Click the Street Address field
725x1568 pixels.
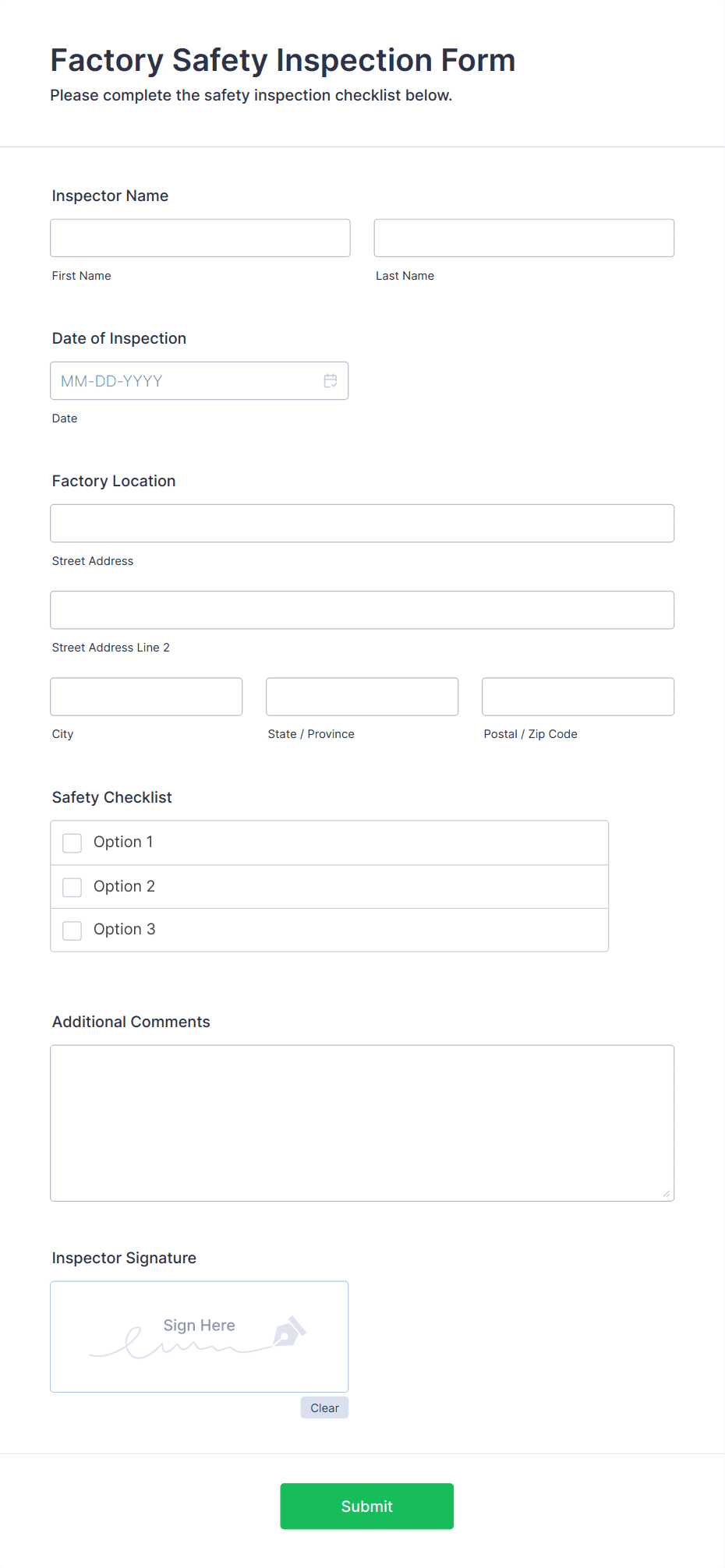click(x=362, y=523)
